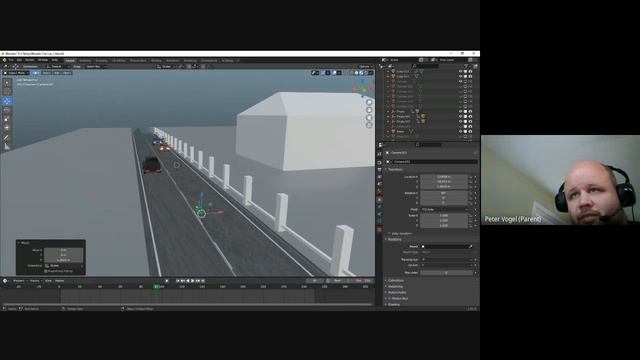Toggle render camera icon of Empty row
Image resolution: width=640 pixels, height=360 pixels.
[470, 111]
